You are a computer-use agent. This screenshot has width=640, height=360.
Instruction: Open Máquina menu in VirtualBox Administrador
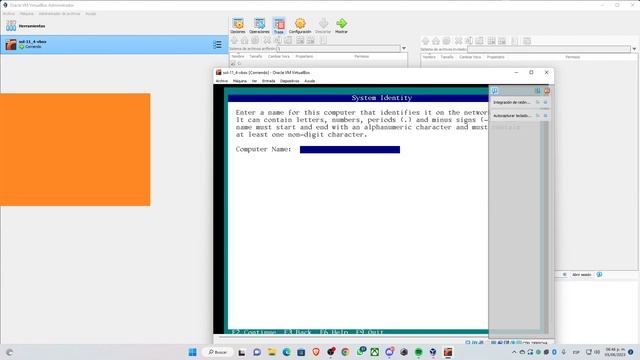pos(27,13)
